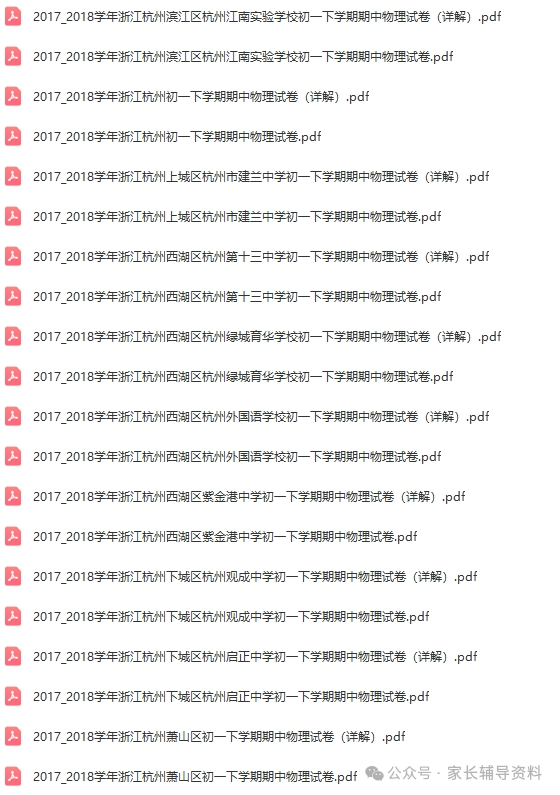560x795 pixels.
Task: Open 观成中学 物理试卷 (详解).pdf
Action: pos(255,576)
